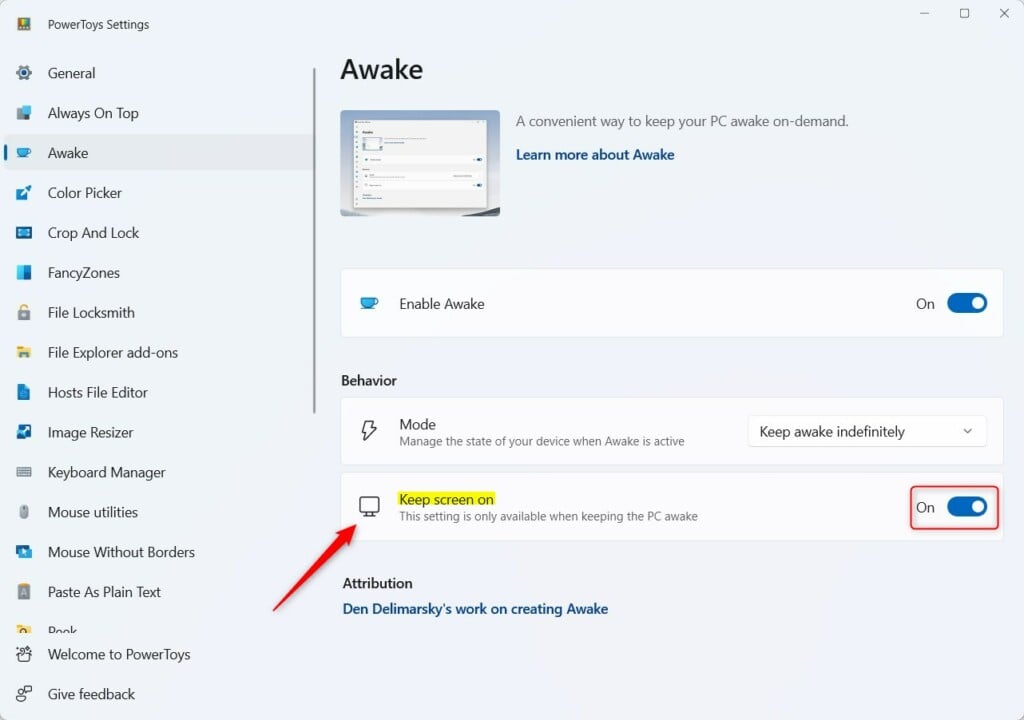Screen dimensions: 1024x720
Task: Click the Always On Top icon
Action: pyautogui.click(x=24, y=112)
